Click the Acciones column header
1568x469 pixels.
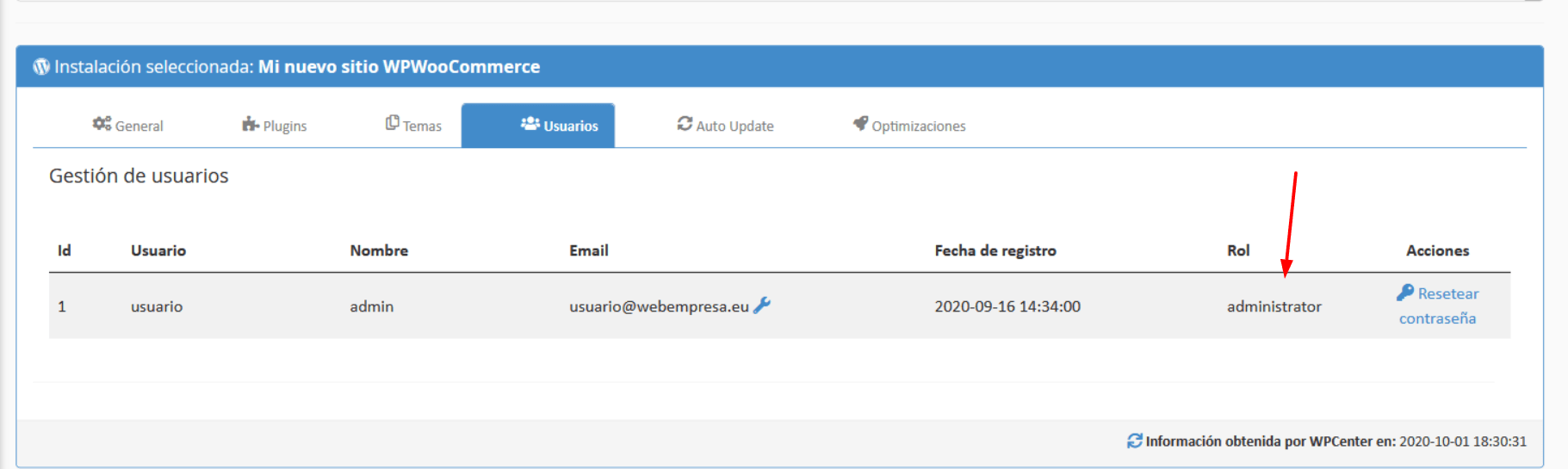click(x=1438, y=250)
